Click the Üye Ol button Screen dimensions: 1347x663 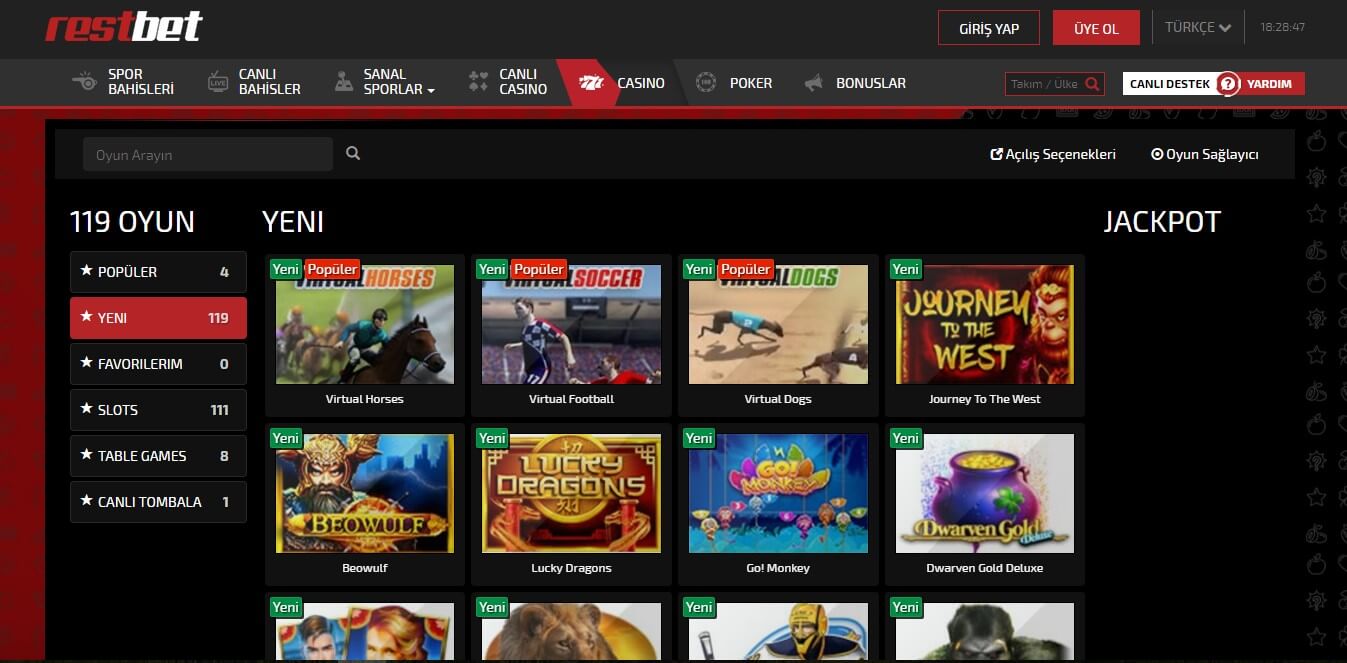(x=1096, y=28)
